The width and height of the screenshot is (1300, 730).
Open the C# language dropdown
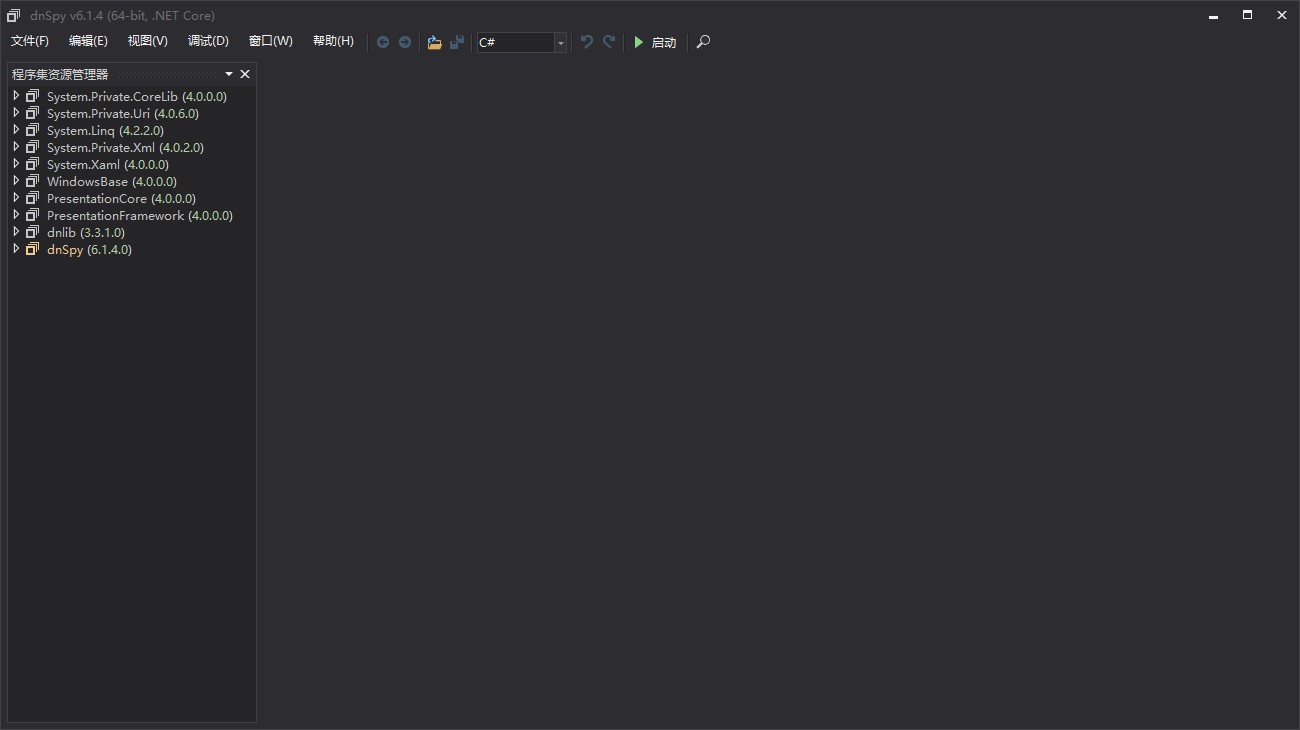(560, 42)
